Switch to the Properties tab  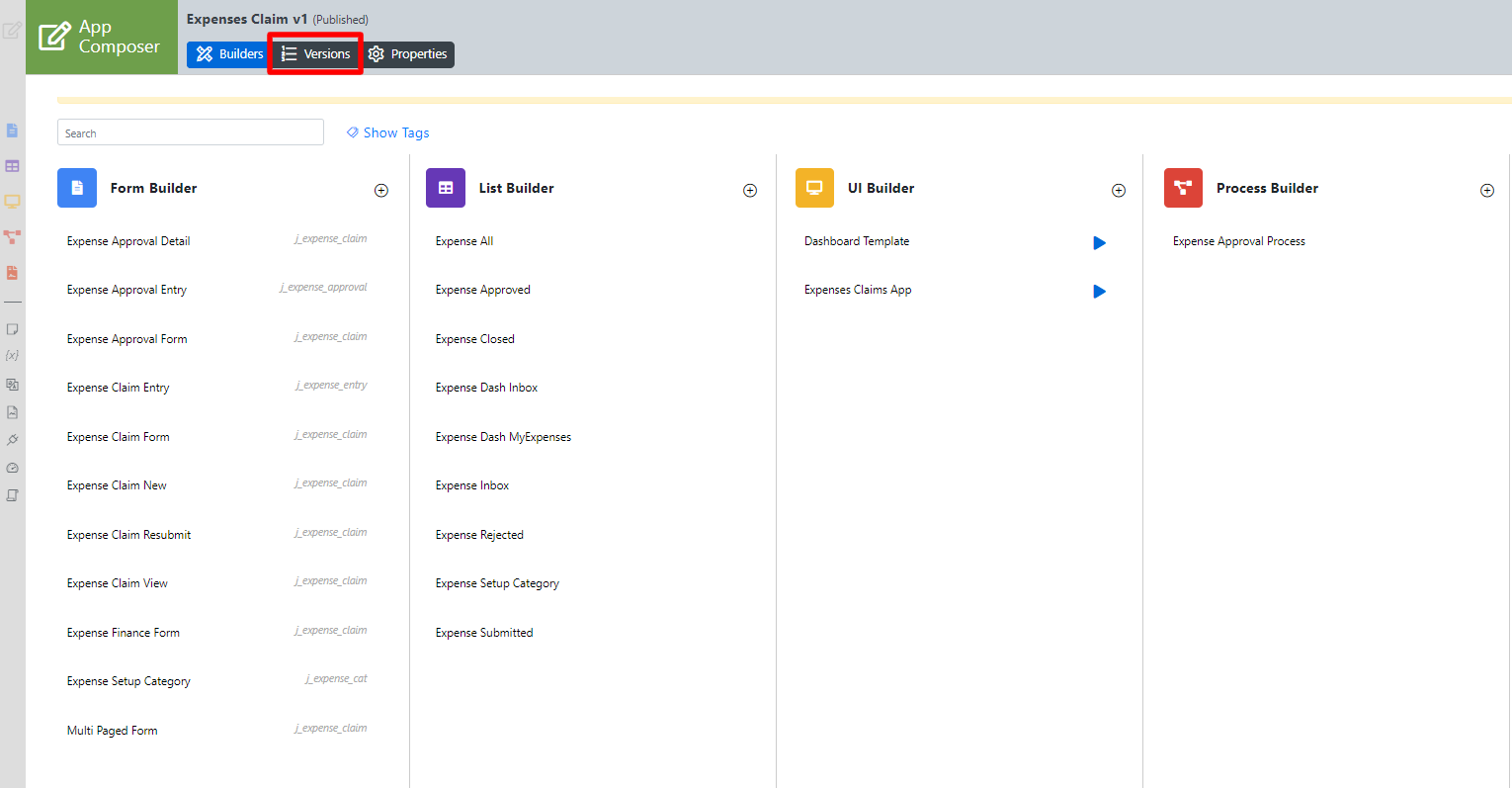click(x=408, y=54)
